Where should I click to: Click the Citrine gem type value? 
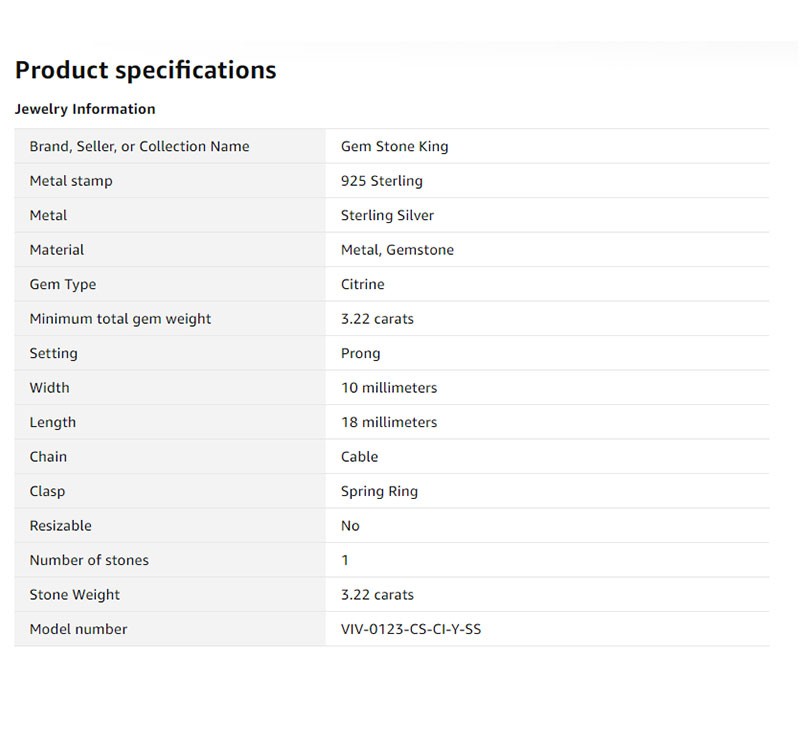[x=362, y=284]
